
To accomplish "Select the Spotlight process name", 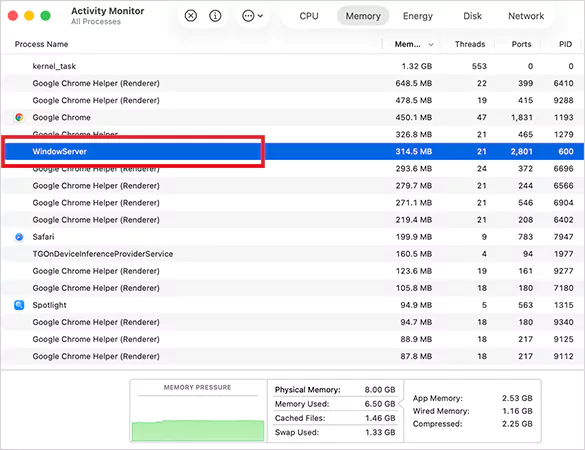I will tap(49, 305).
